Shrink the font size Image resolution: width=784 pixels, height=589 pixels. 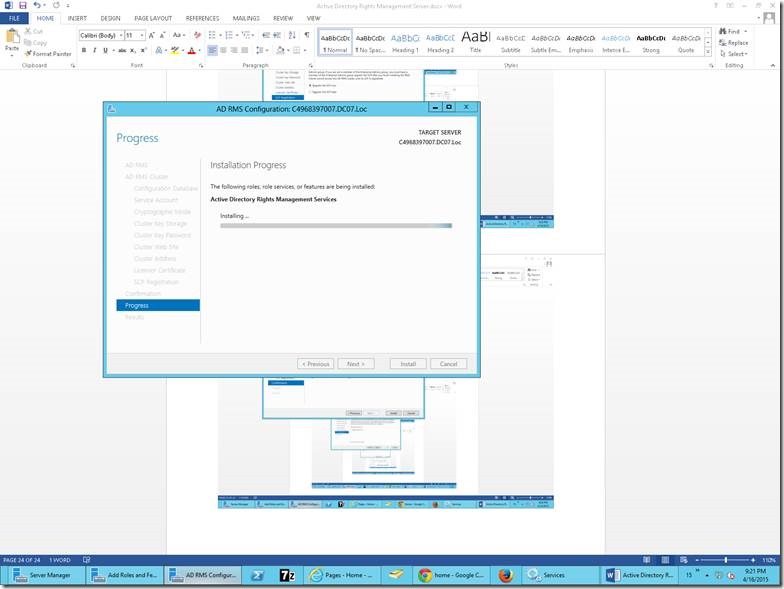[x=162, y=36]
